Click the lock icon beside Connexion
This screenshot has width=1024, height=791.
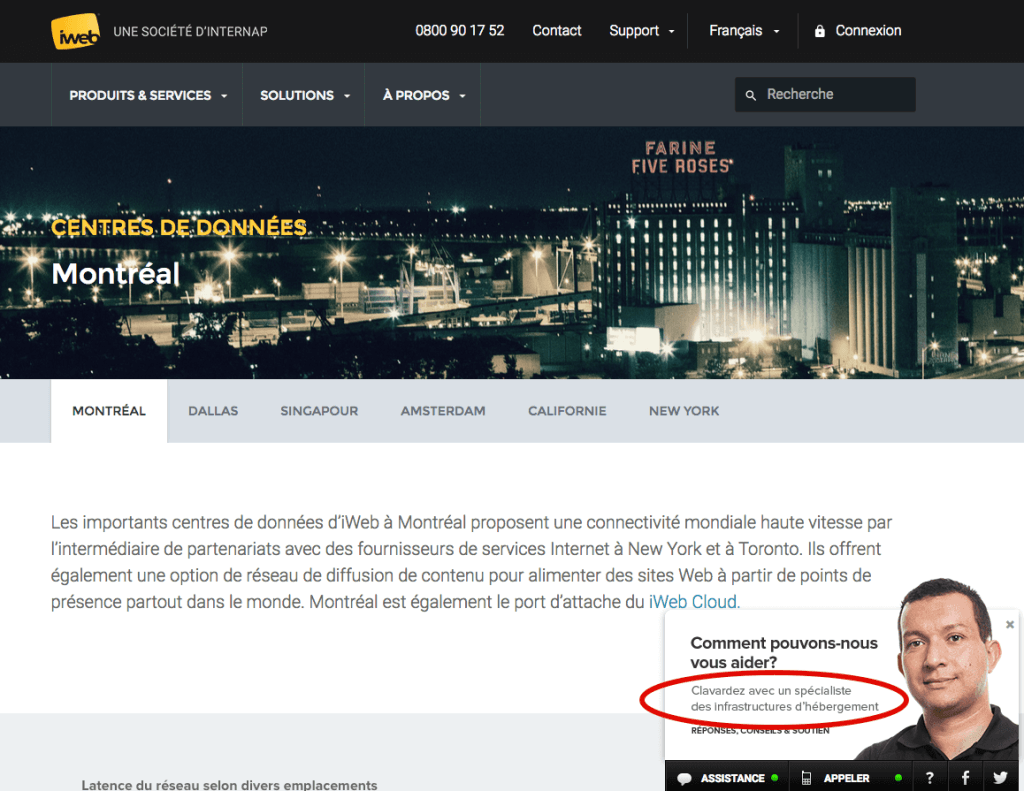[820, 31]
